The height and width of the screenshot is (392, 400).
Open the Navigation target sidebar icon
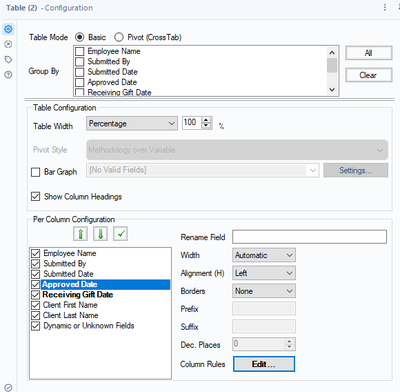[x=8, y=44]
